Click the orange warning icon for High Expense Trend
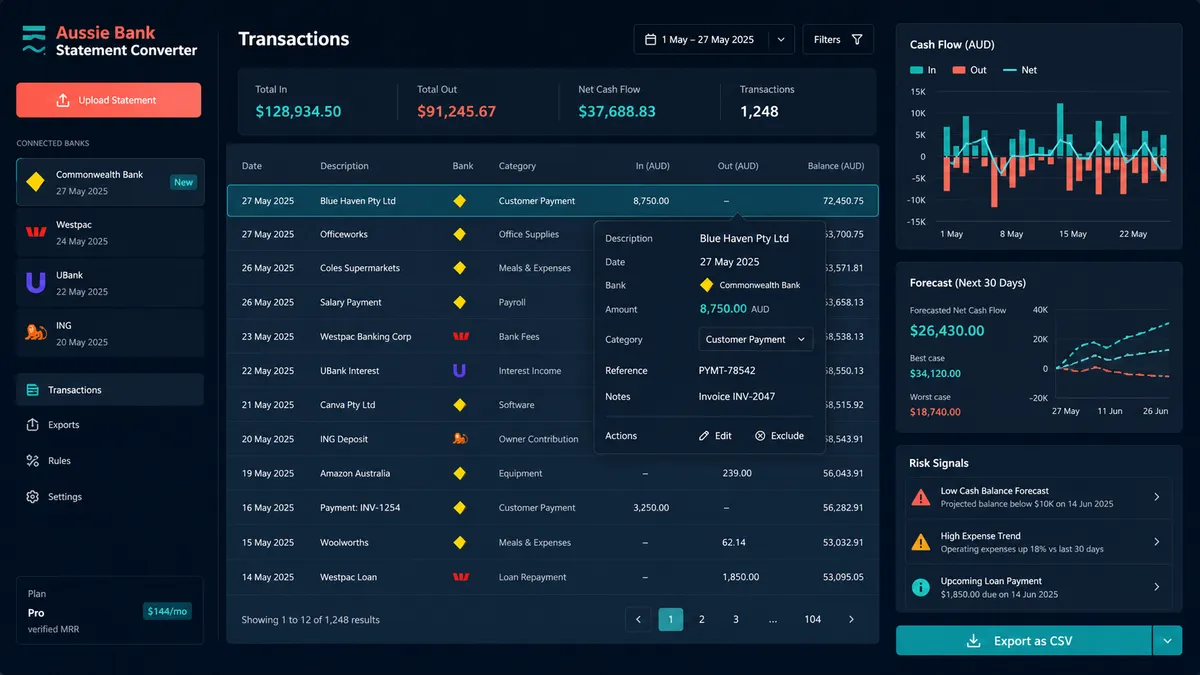 921,542
